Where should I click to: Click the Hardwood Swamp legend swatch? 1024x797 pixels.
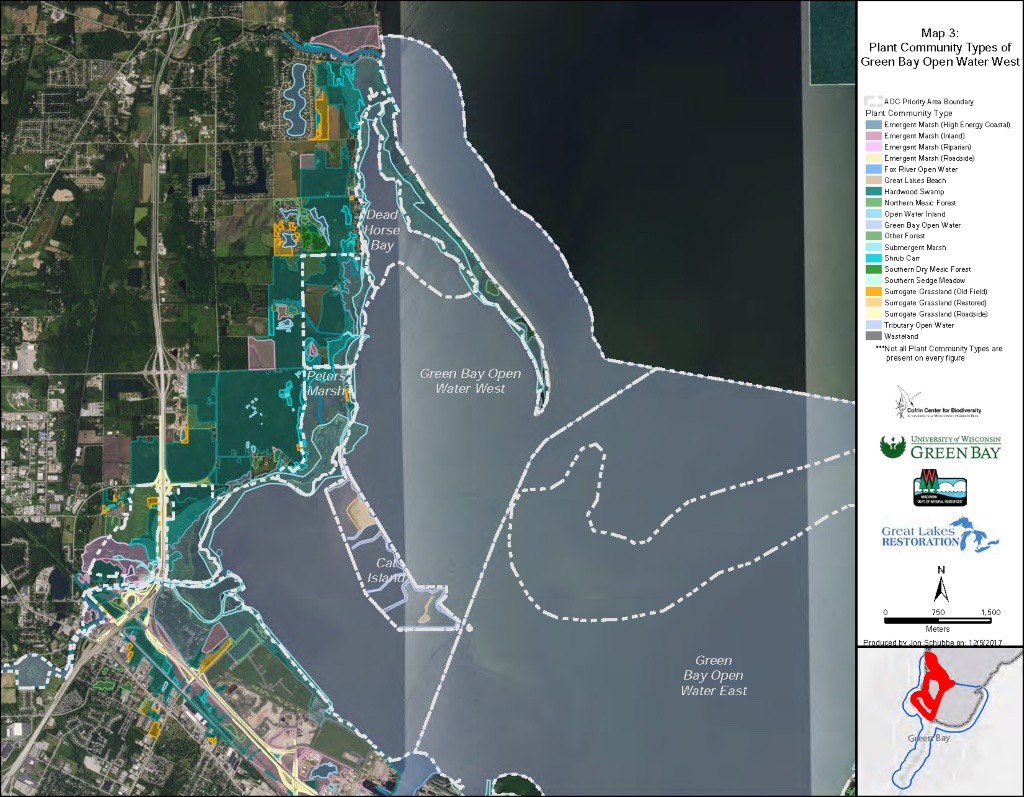click(873, 191)
